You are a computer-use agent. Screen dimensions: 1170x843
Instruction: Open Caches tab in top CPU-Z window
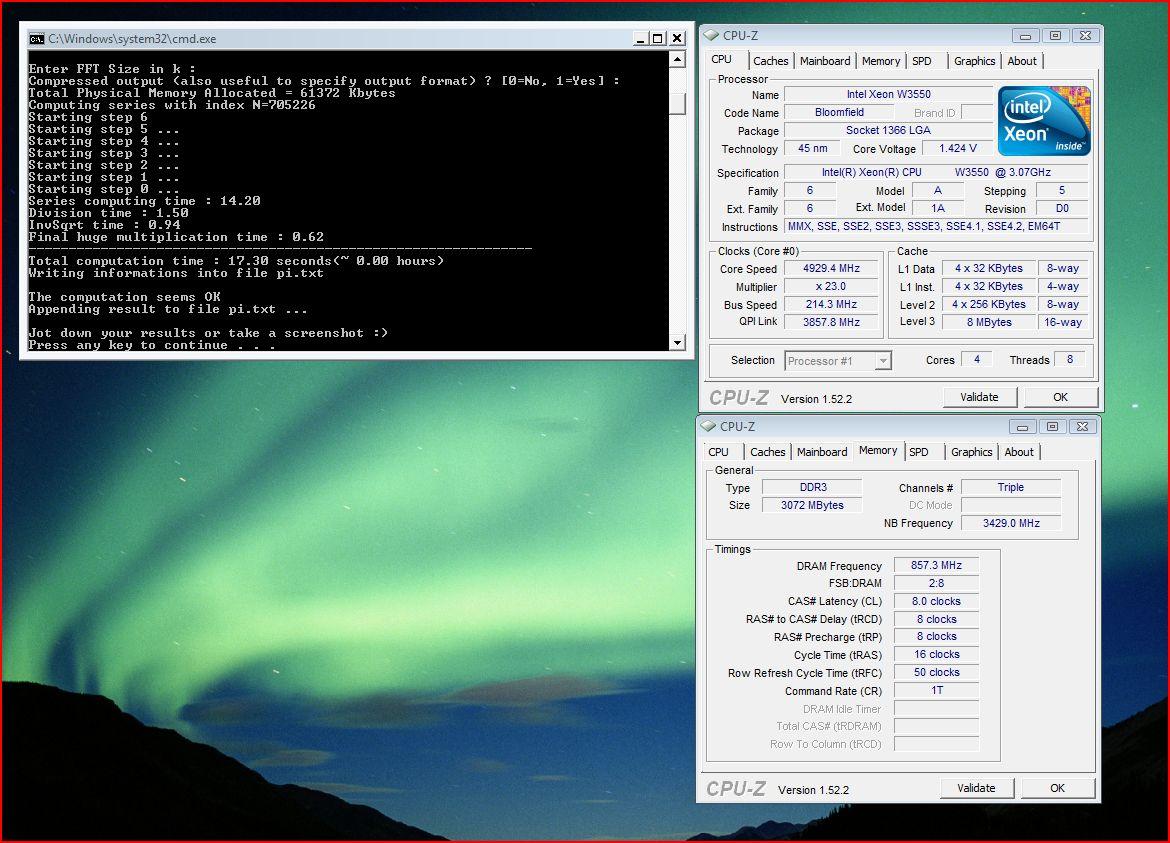(x=770, y=61)
